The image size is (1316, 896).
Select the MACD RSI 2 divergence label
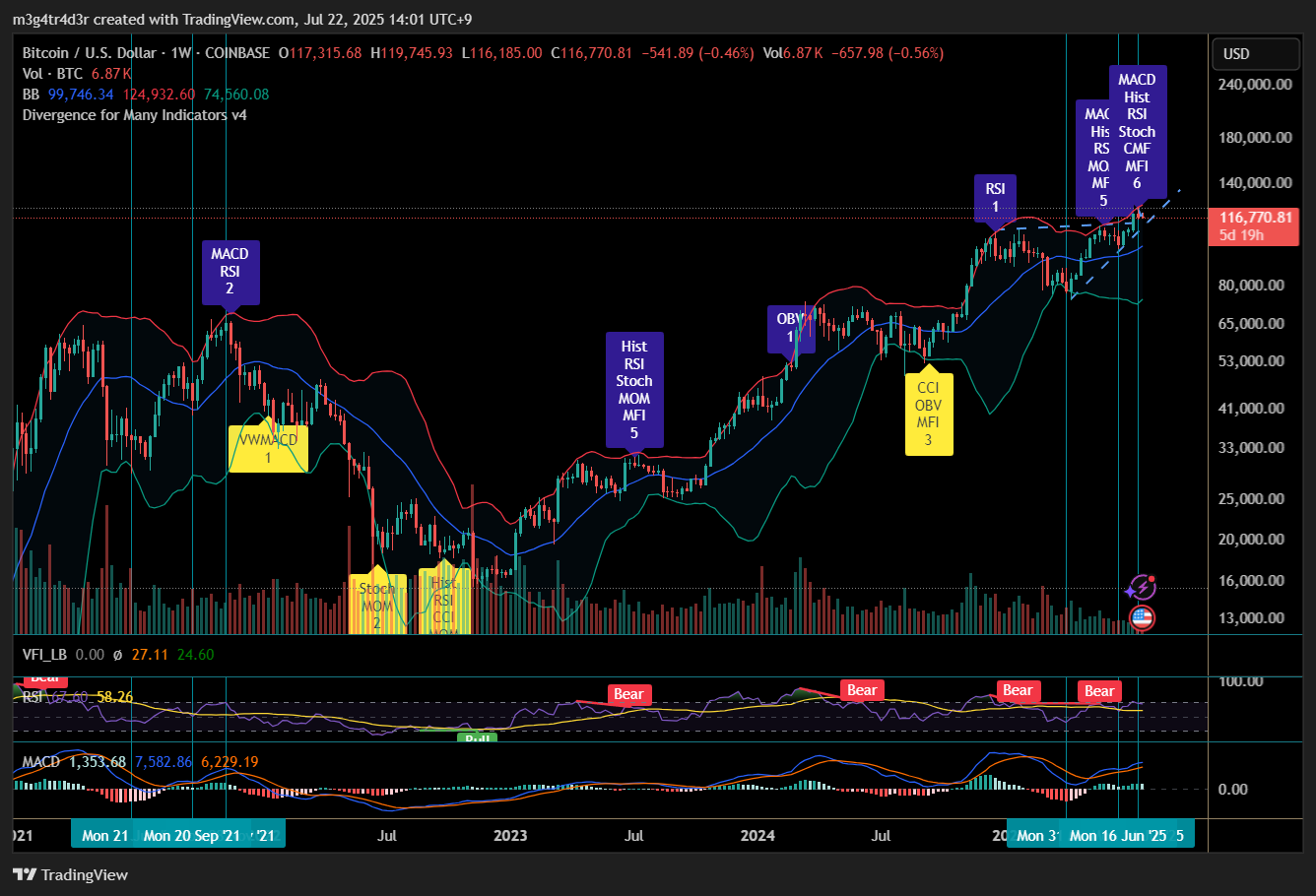(230, 272)
